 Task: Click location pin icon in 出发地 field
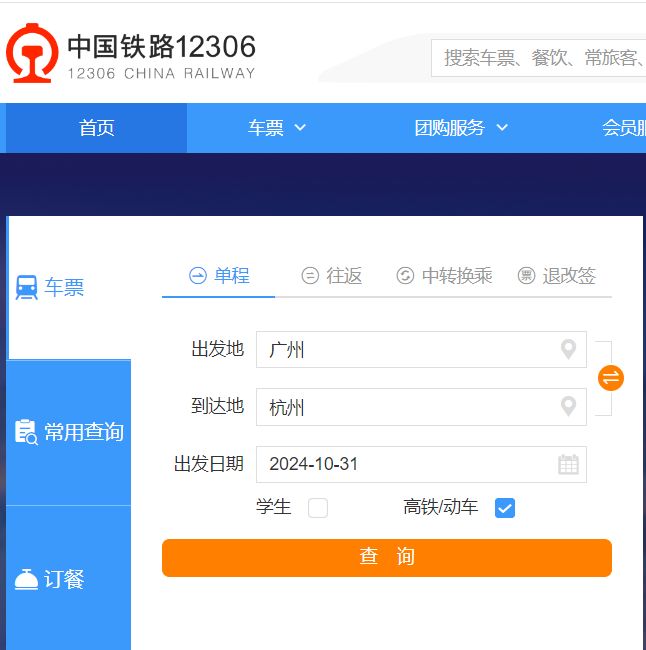pos(568,350)
